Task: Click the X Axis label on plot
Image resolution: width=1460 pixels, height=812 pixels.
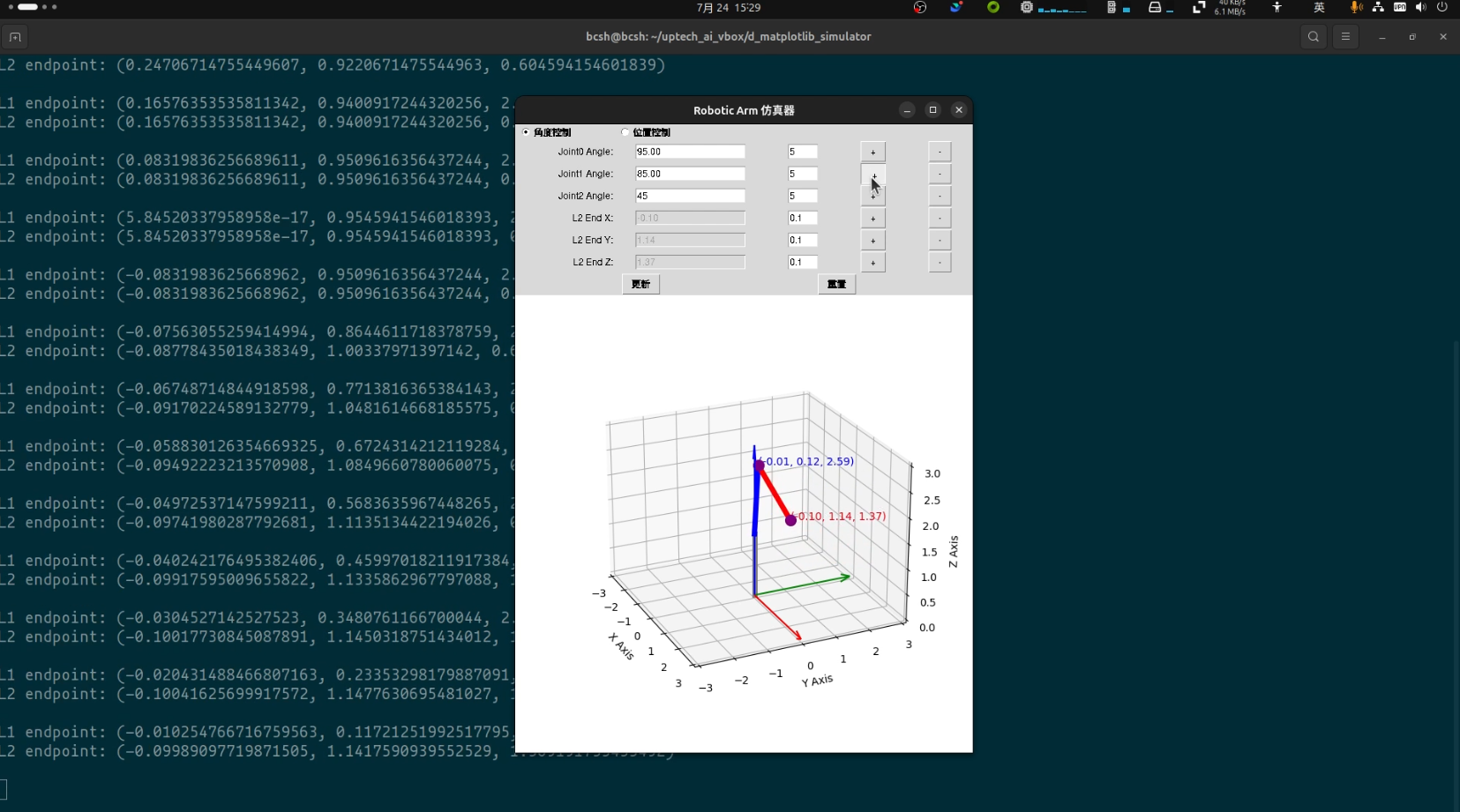Action: pos(621,646)
